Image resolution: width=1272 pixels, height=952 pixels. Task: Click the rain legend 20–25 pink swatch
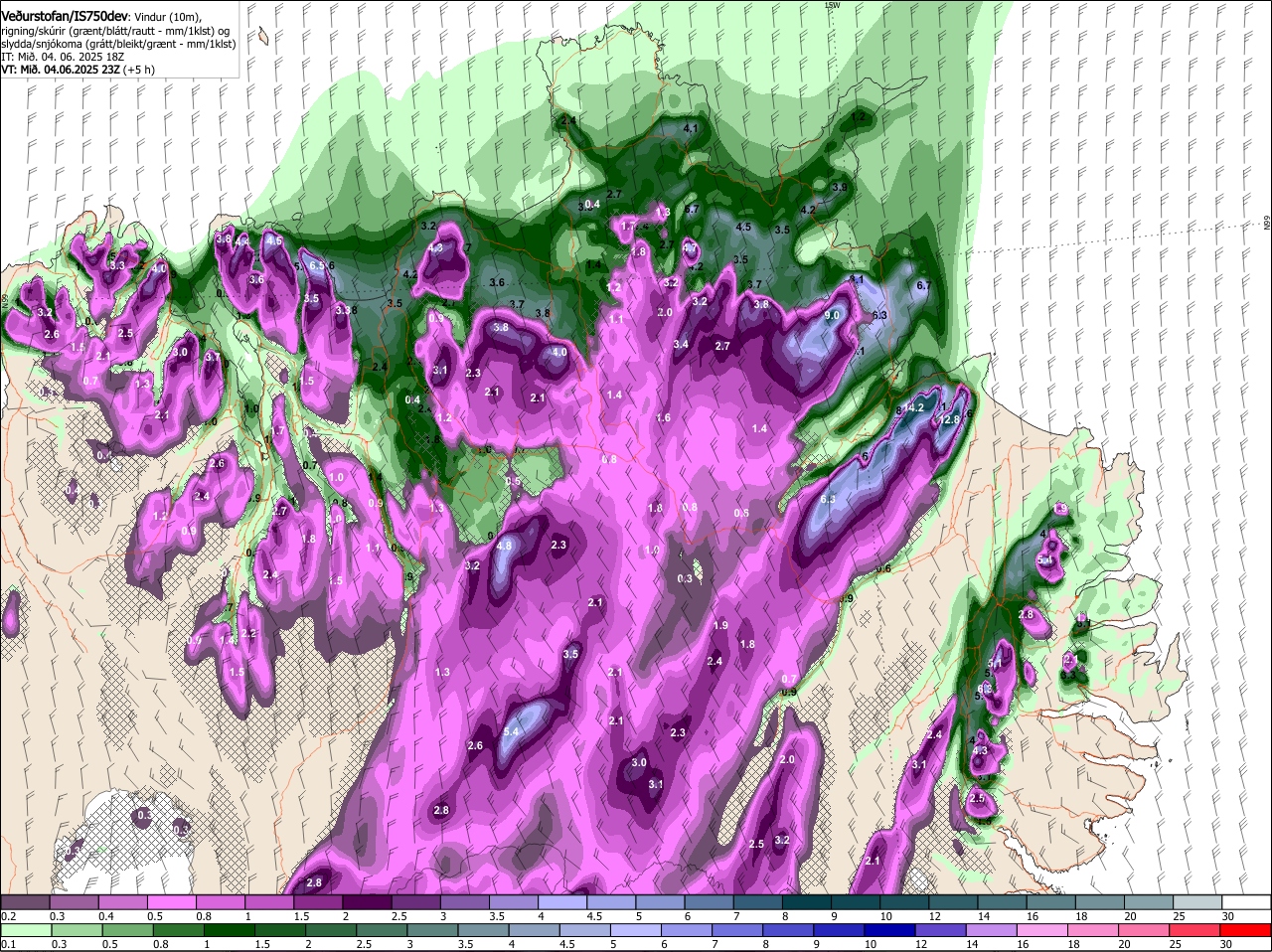pos(1143,930)
